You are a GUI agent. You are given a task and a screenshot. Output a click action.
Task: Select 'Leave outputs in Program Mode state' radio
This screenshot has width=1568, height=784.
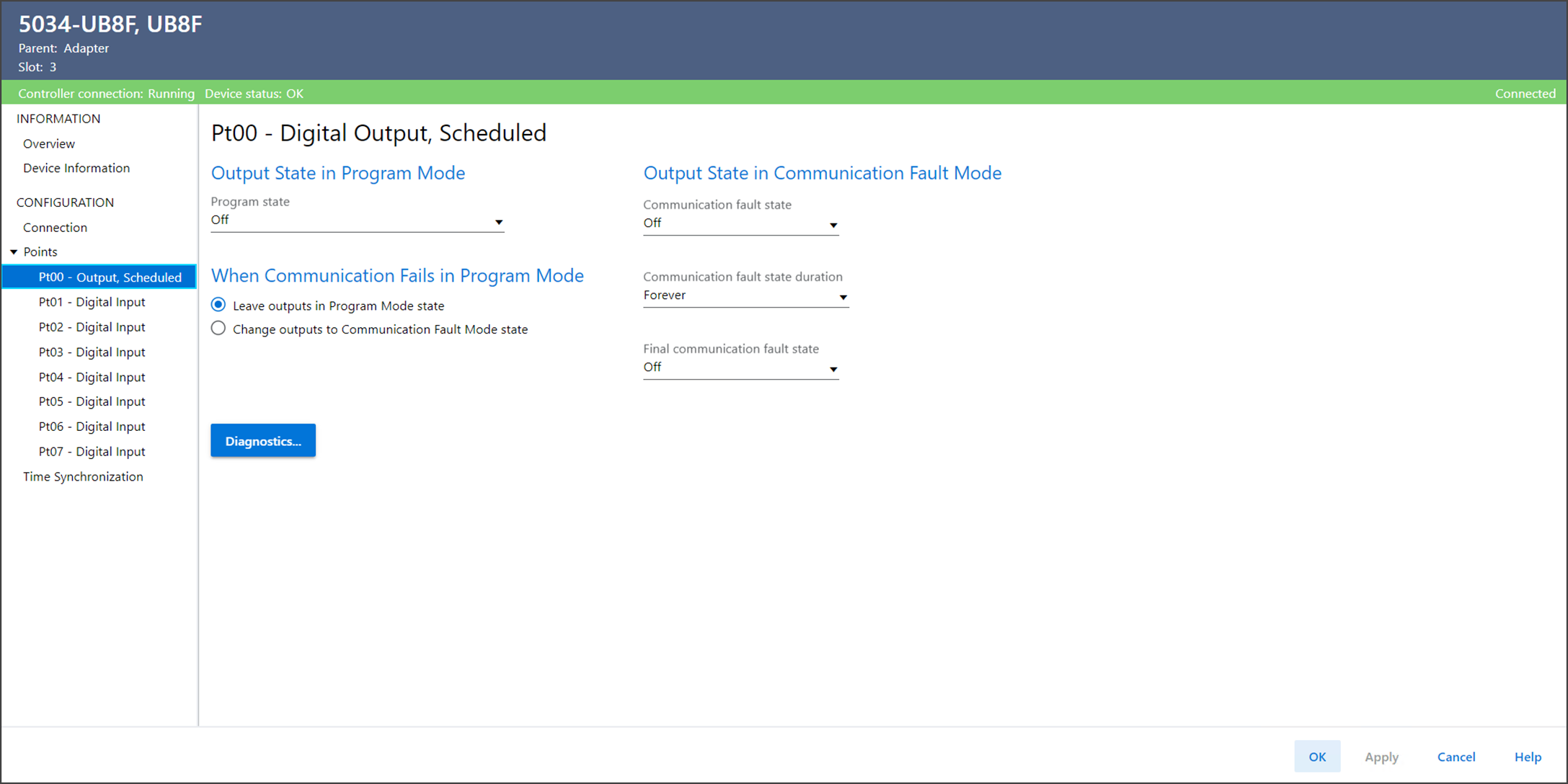[x=218, y=305]
